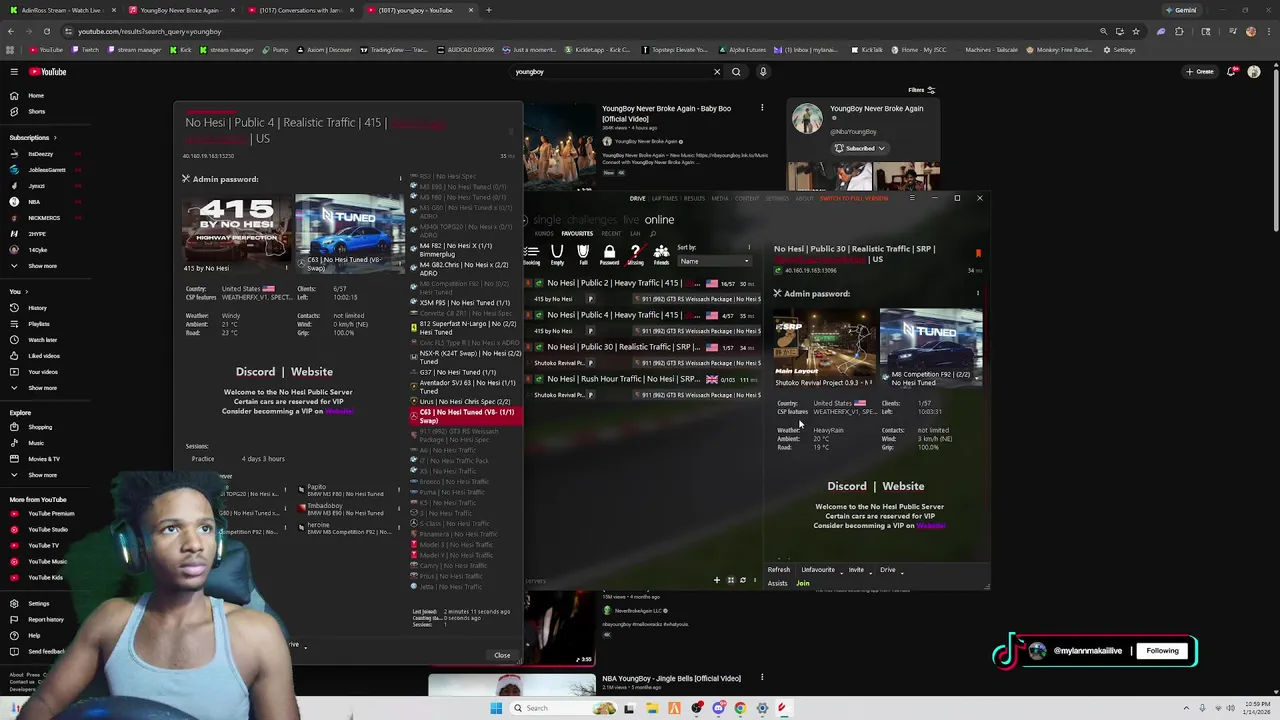Open YouTube Settings in sidebar
Screen dimensions: 1280x720
click(x=38, y=604)
